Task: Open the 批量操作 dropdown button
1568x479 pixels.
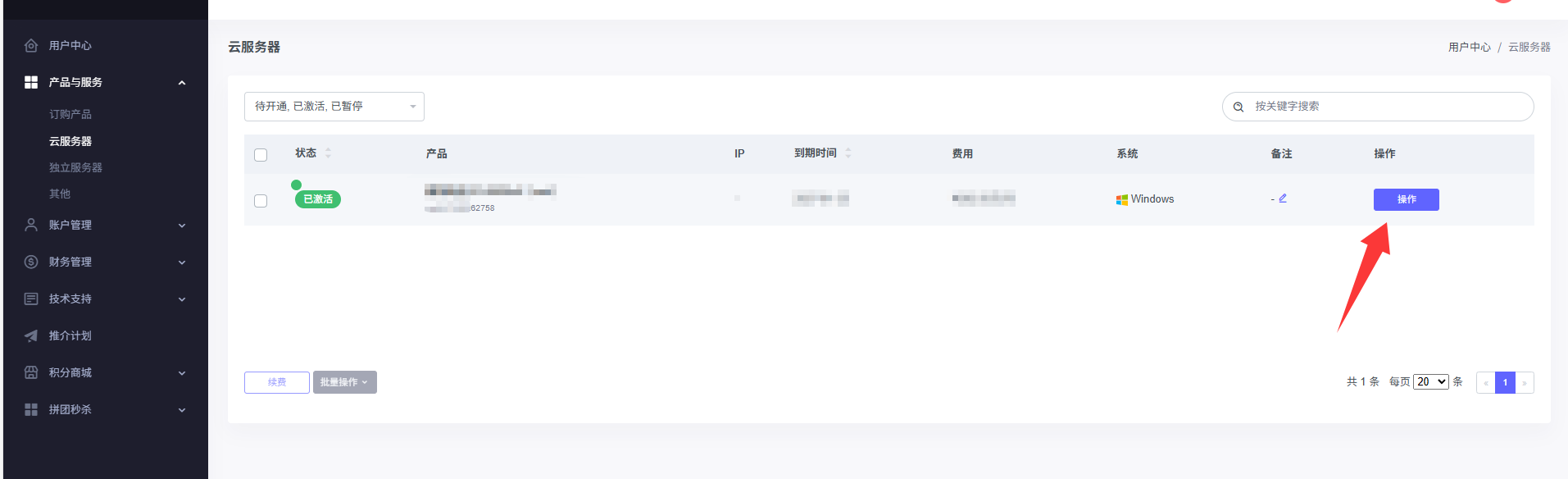Action: pyautogui.click(x=344, y=382)
